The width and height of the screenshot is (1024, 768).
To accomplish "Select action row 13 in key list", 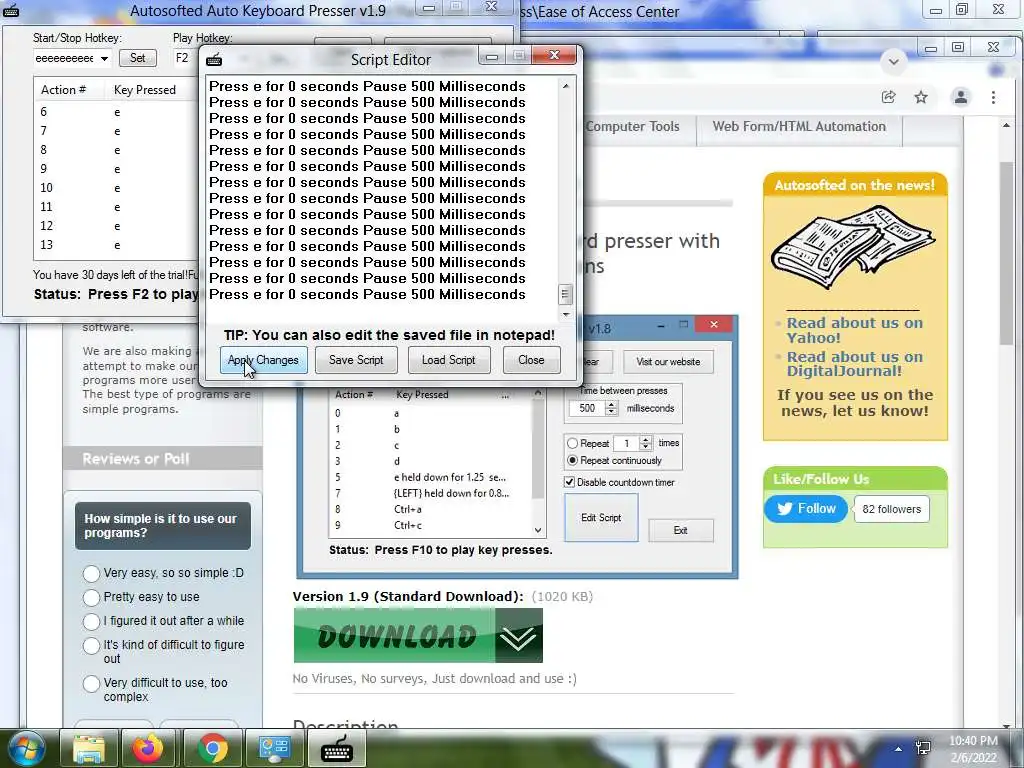I will (114, 245).
